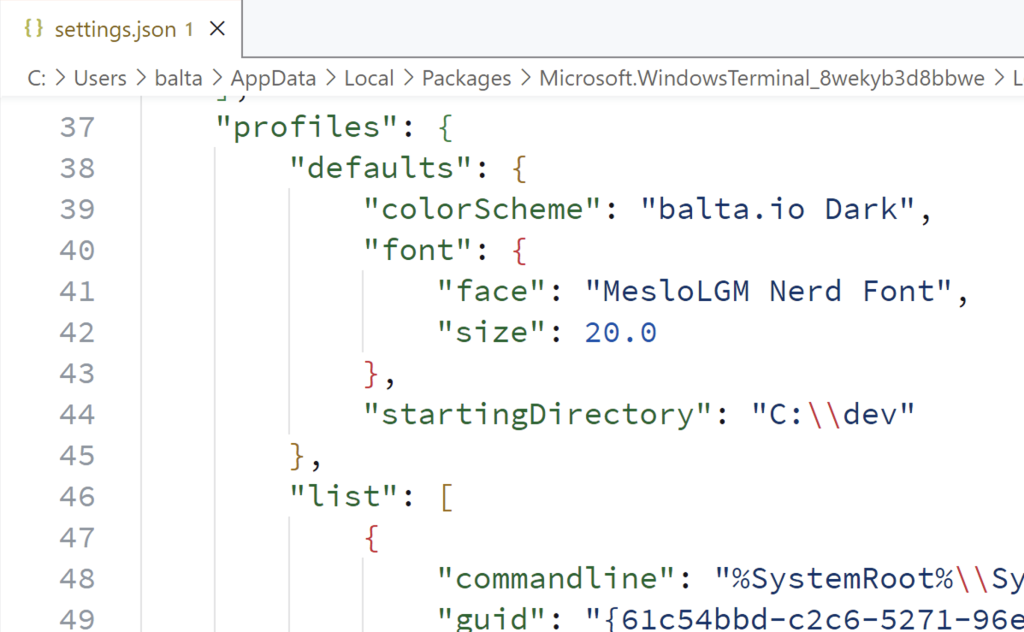Screen dimensions: 1024x632
Task: Place cursor on the "list" key
Action: pyautogui.click(x=344, y=497)
